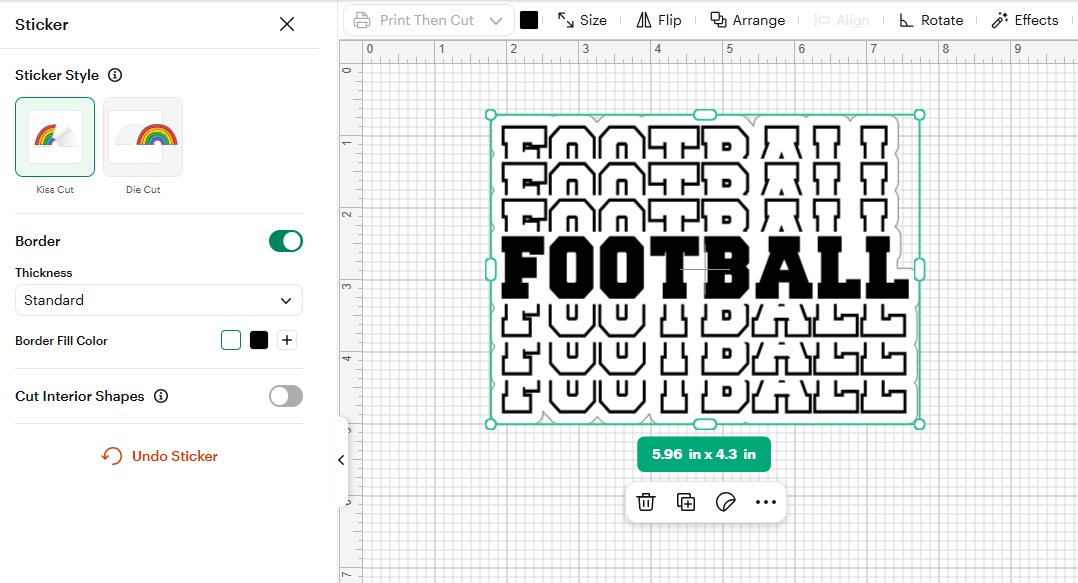Screen dimensions: 1078x583
Task: Choose black border fill color swatch
Action: click(x=259, y=340)
